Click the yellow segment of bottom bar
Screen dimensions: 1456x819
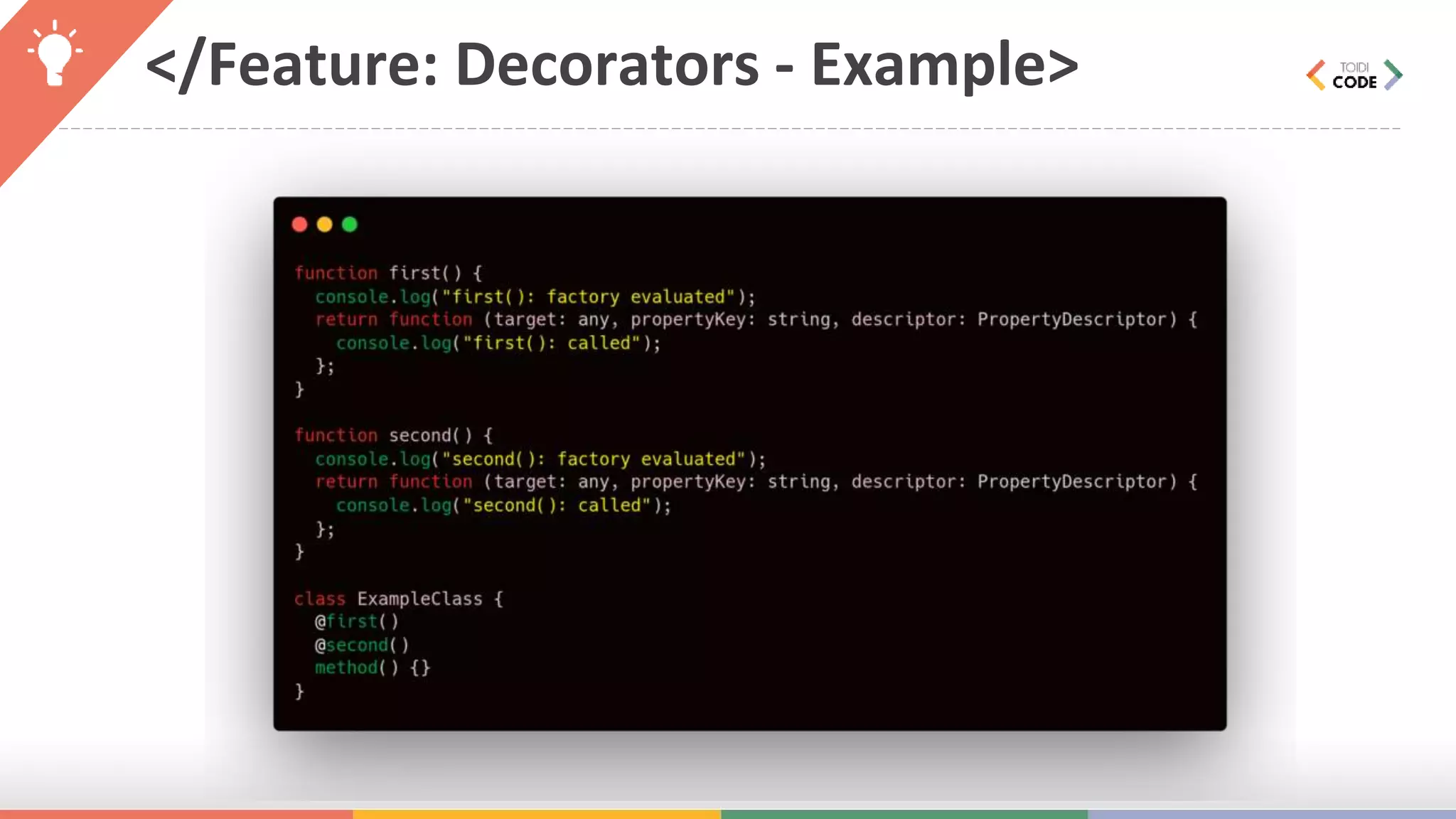click(537, 814)
